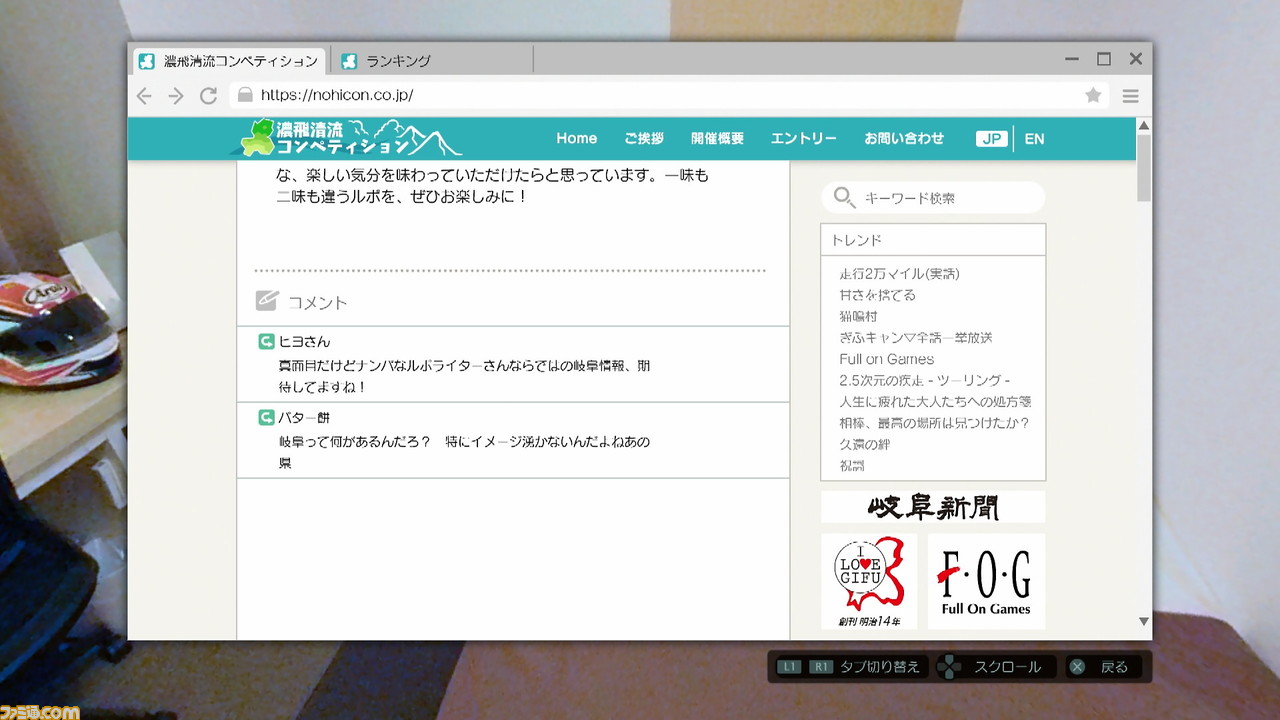1280x720 pixels.
Task: Click the R1 button hint icon
Action: pyautogui.click(x=821, y=667)
